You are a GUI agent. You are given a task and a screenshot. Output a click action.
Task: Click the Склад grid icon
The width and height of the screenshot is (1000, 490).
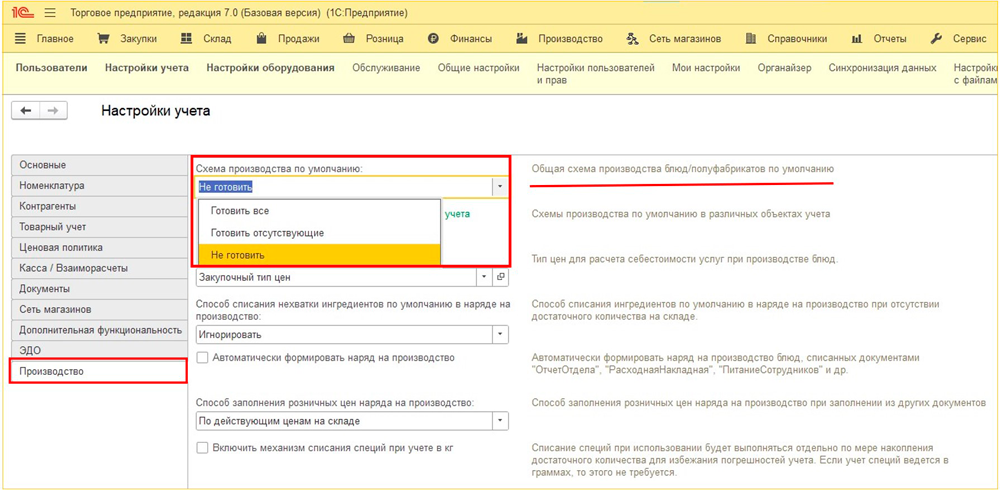[186, 39]
